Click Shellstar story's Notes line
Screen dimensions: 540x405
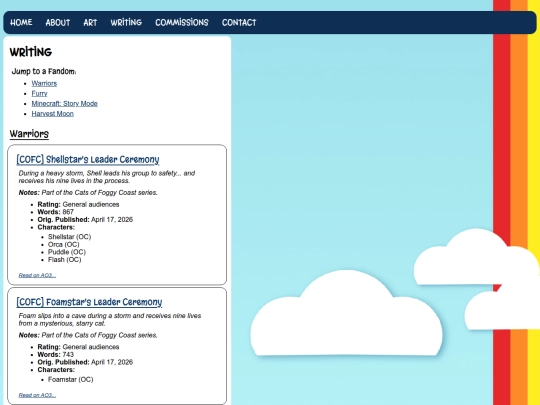coord(88,193)
